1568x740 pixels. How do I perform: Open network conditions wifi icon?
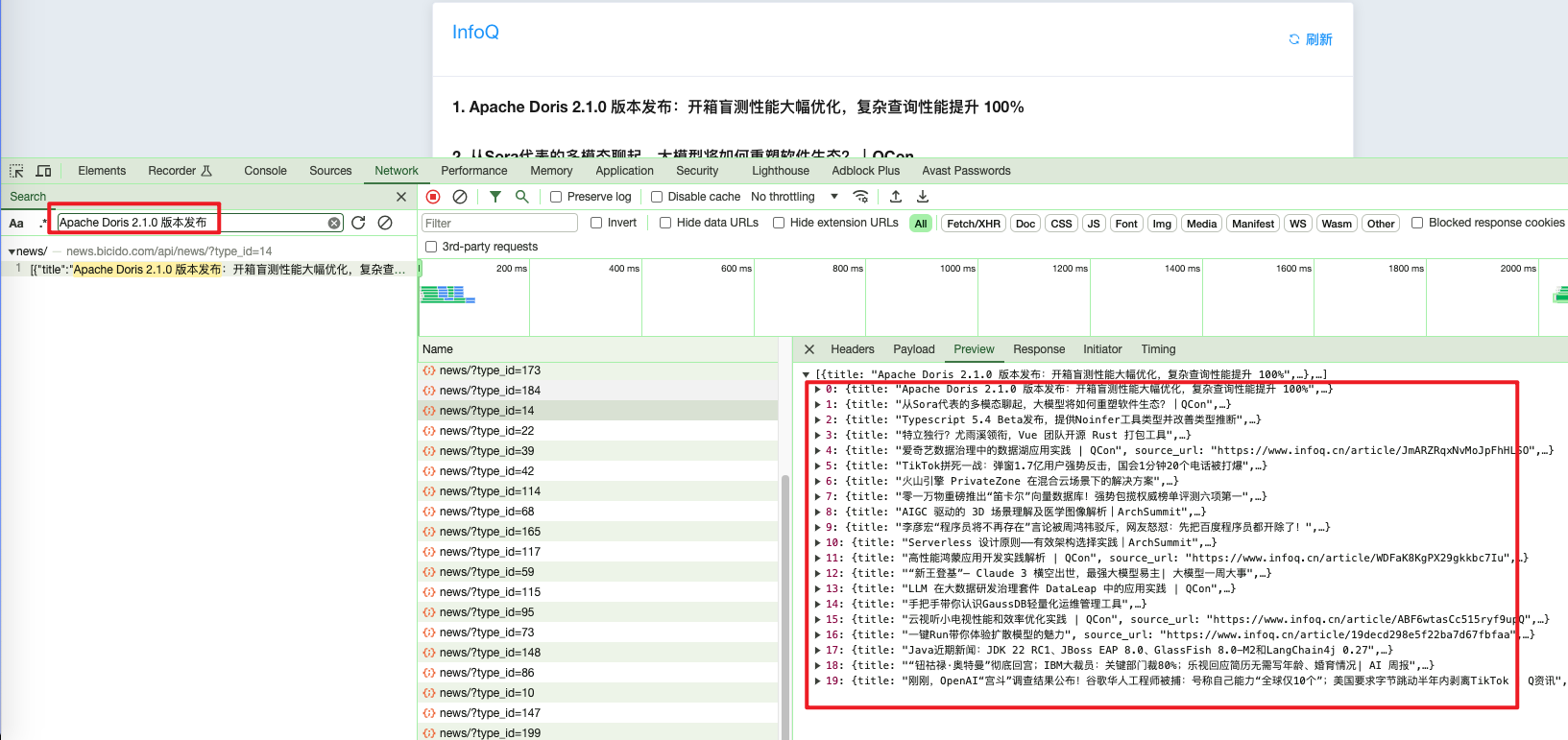(x=861, y=197)
